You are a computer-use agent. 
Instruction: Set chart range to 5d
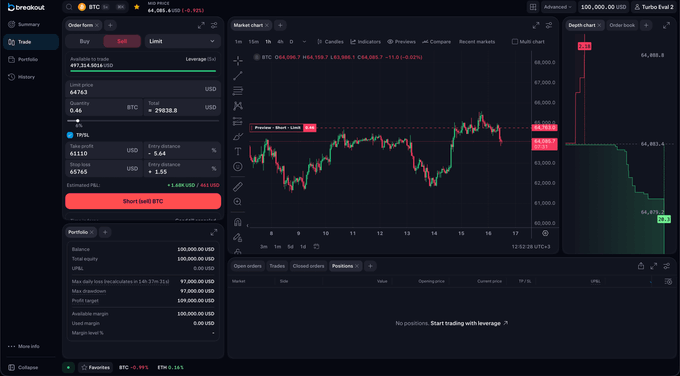click(x=290, y=246)
